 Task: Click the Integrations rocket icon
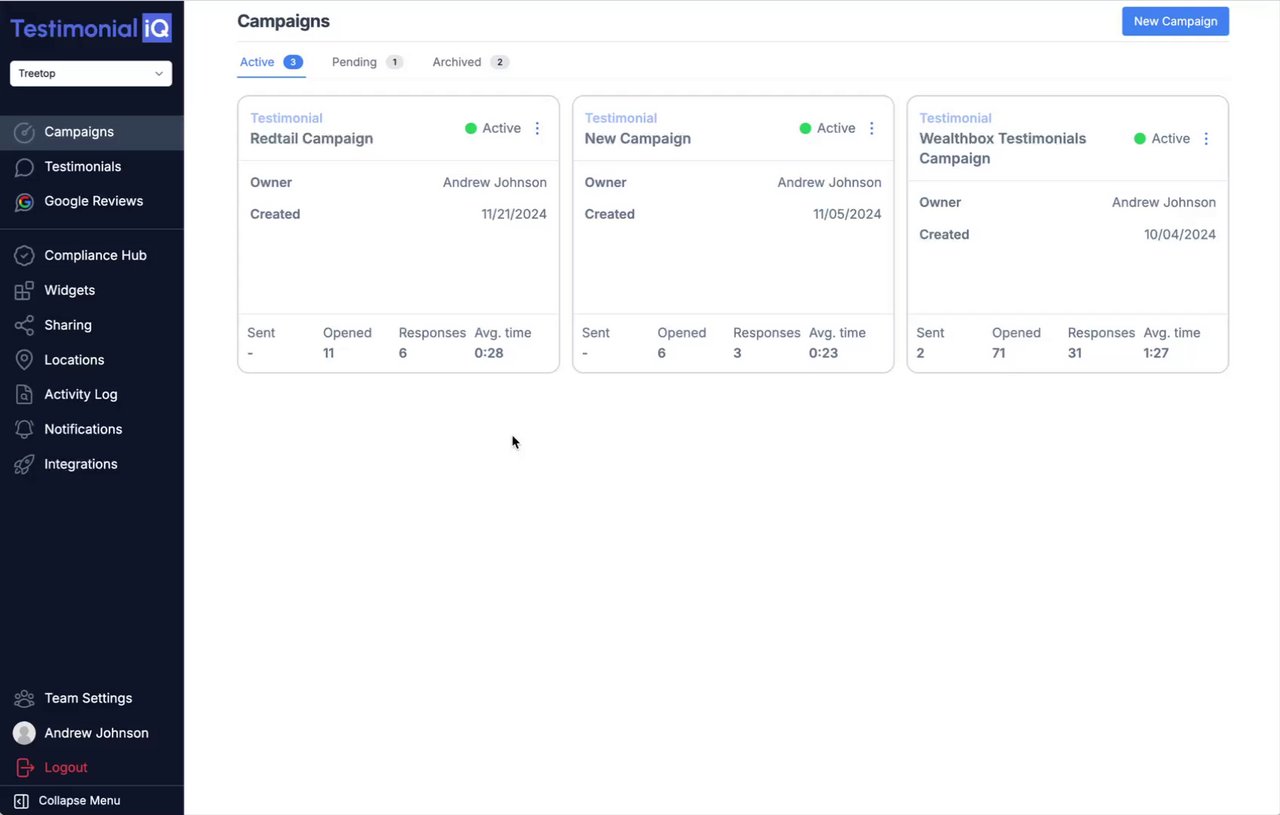(x=24, y=465)
